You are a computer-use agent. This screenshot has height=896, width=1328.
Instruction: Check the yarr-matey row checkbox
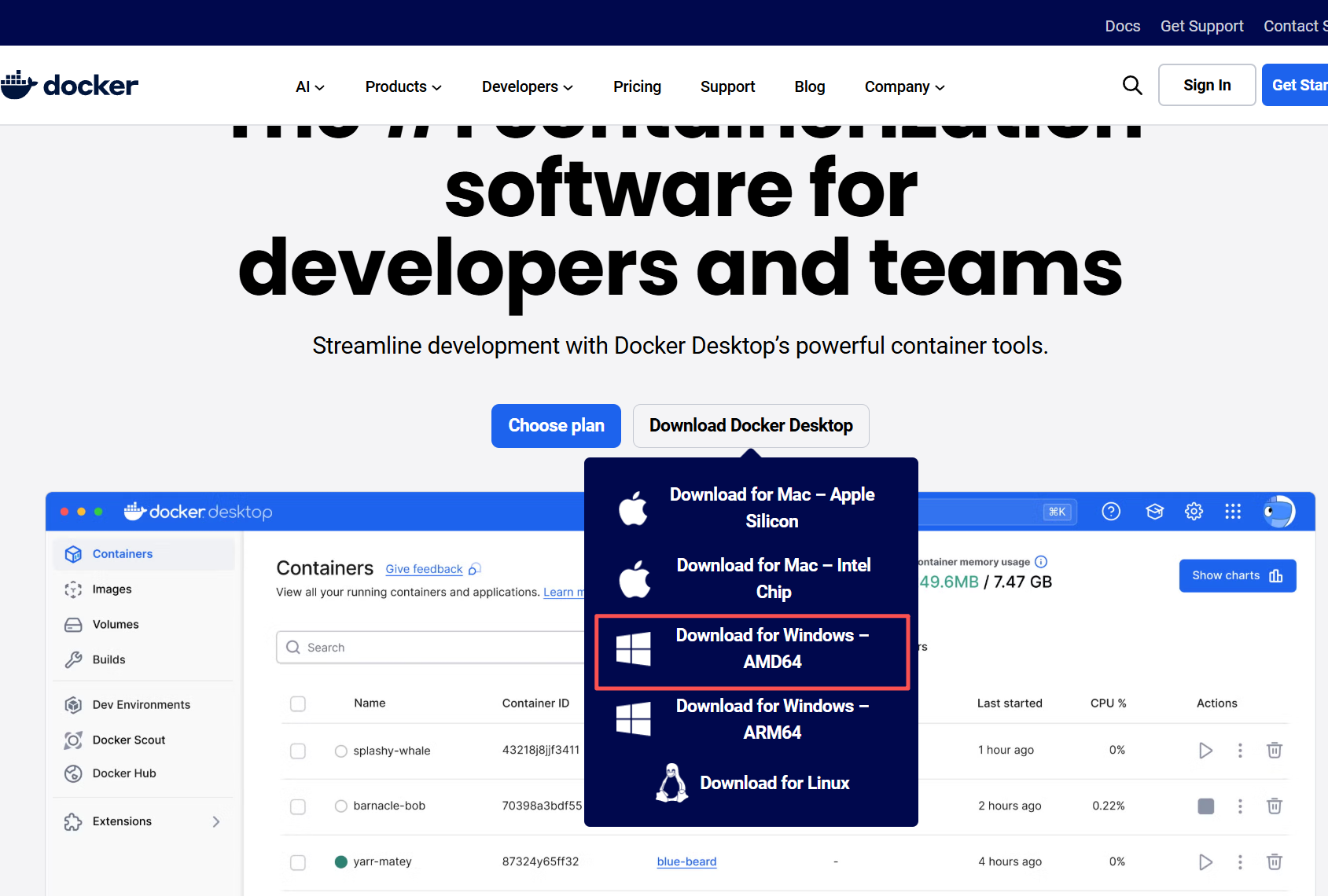[298, 862]
